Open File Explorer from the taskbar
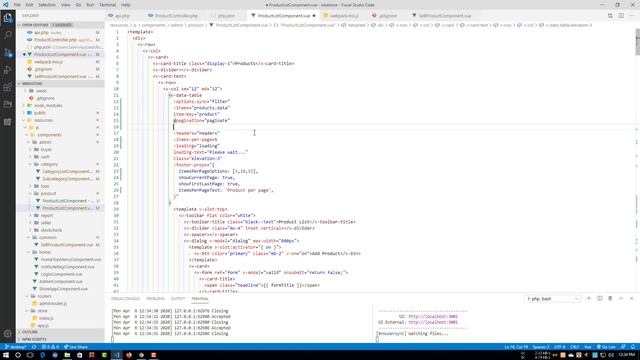This screenshot has width=640, height=360. 67,355
